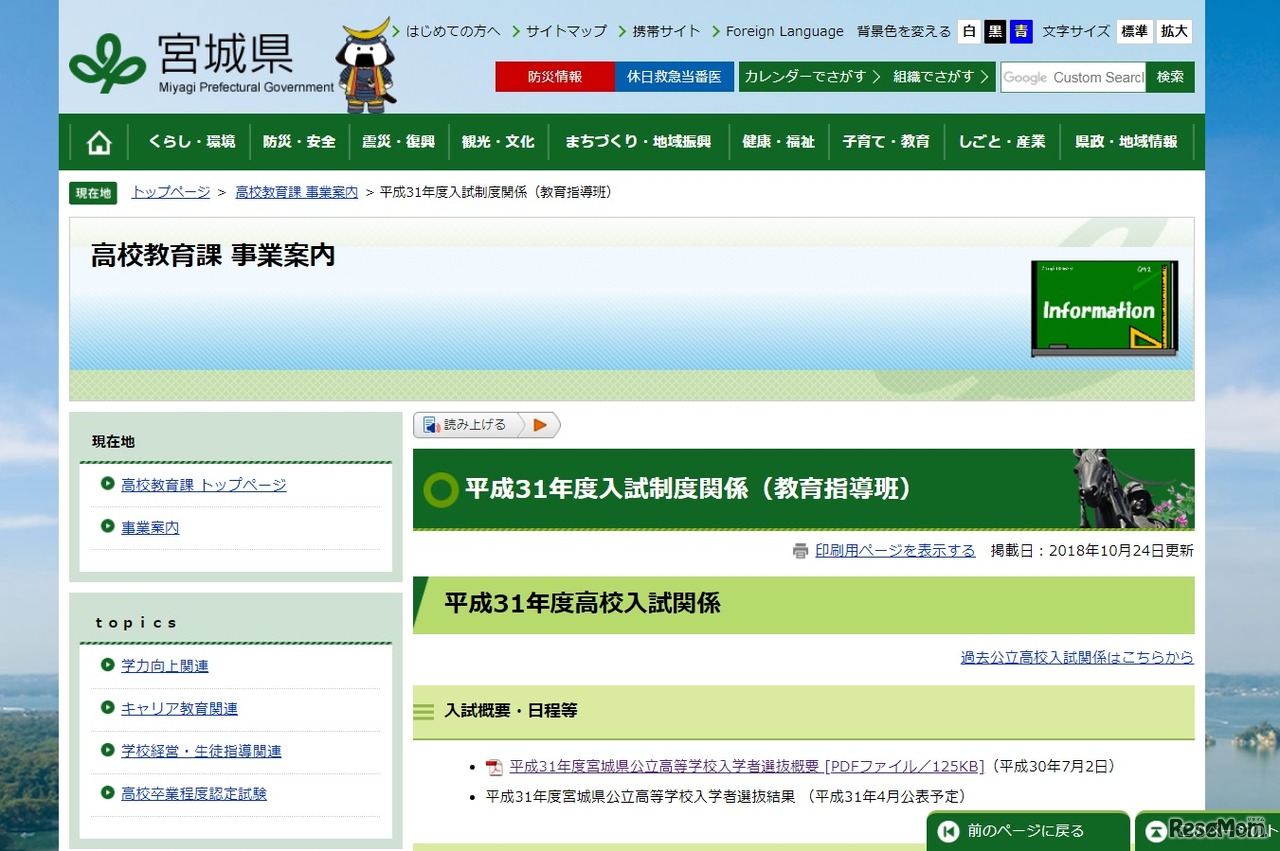Select white background color 白

968,32
